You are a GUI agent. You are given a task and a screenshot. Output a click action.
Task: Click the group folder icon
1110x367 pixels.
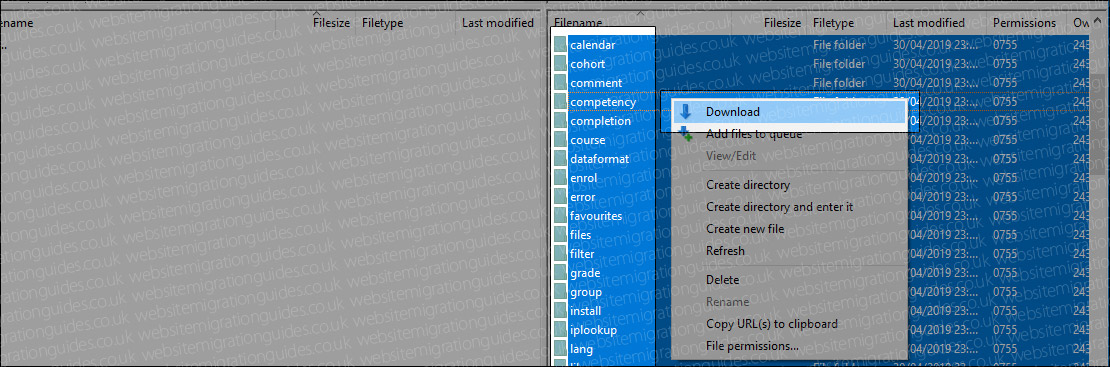point(561,292)
